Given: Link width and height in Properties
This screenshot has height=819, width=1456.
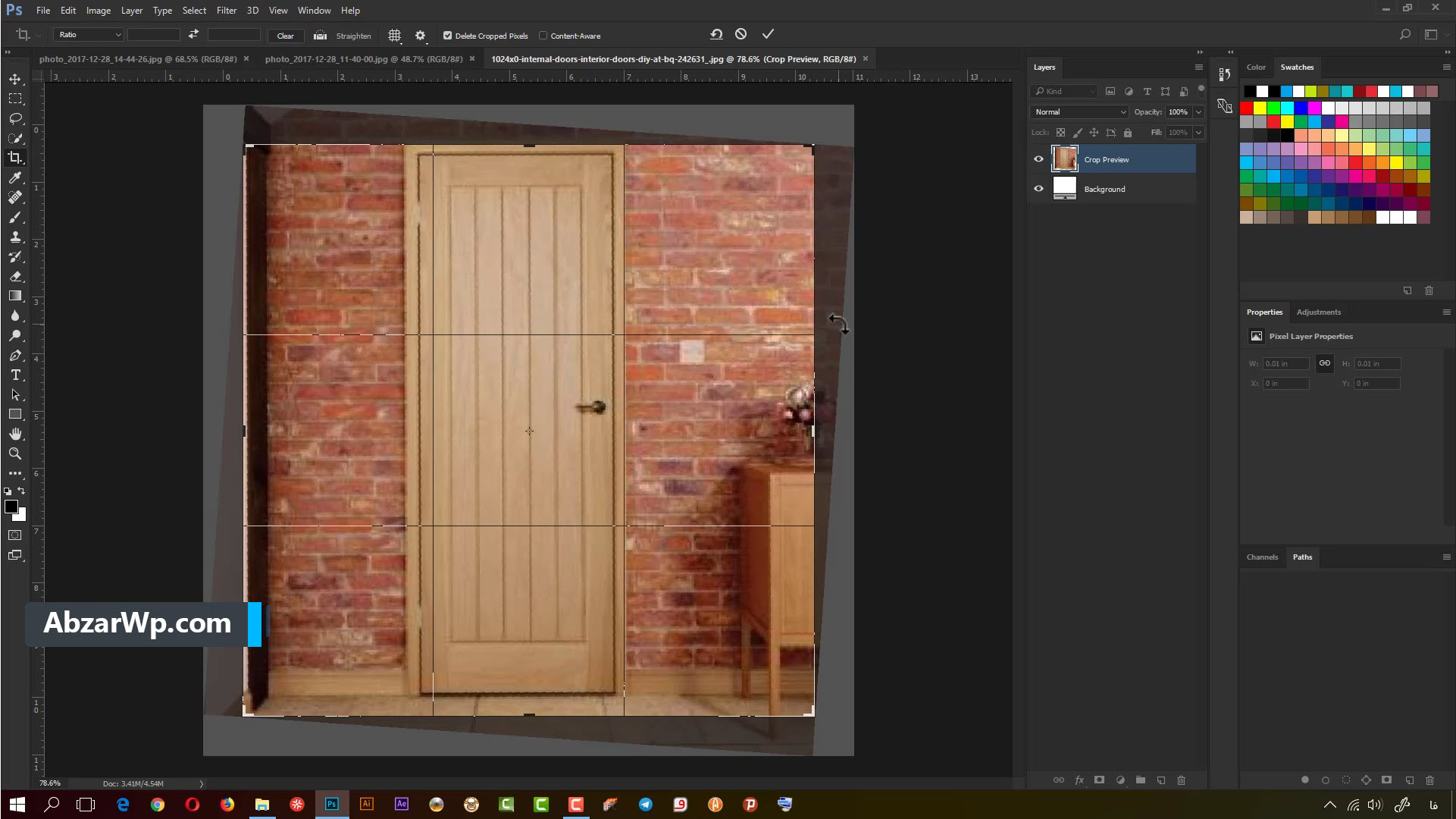Looking at the screenshot, I should click(x=1324, y=363).
